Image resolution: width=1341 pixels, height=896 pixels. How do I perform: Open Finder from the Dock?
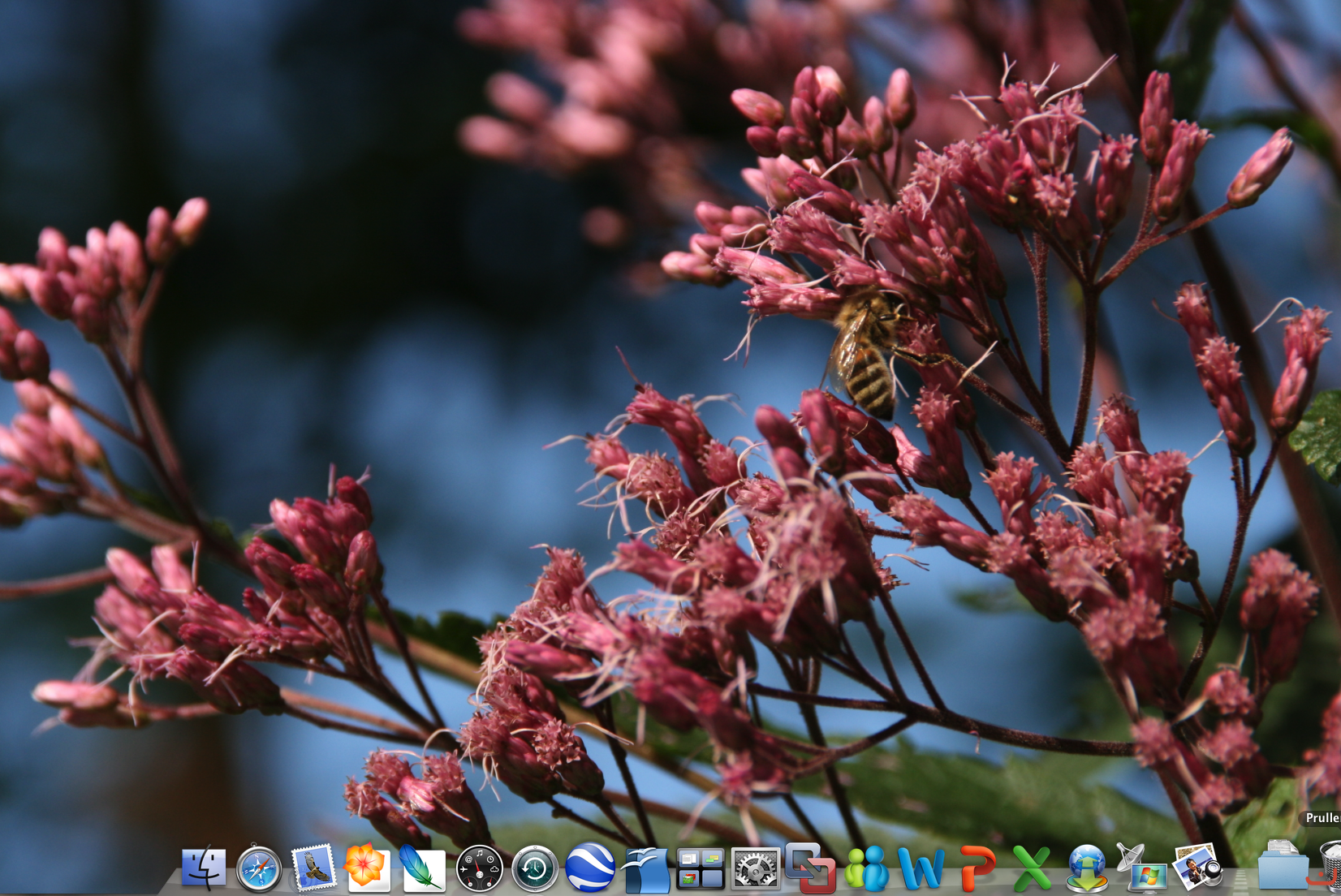click(x=204, y=868)
